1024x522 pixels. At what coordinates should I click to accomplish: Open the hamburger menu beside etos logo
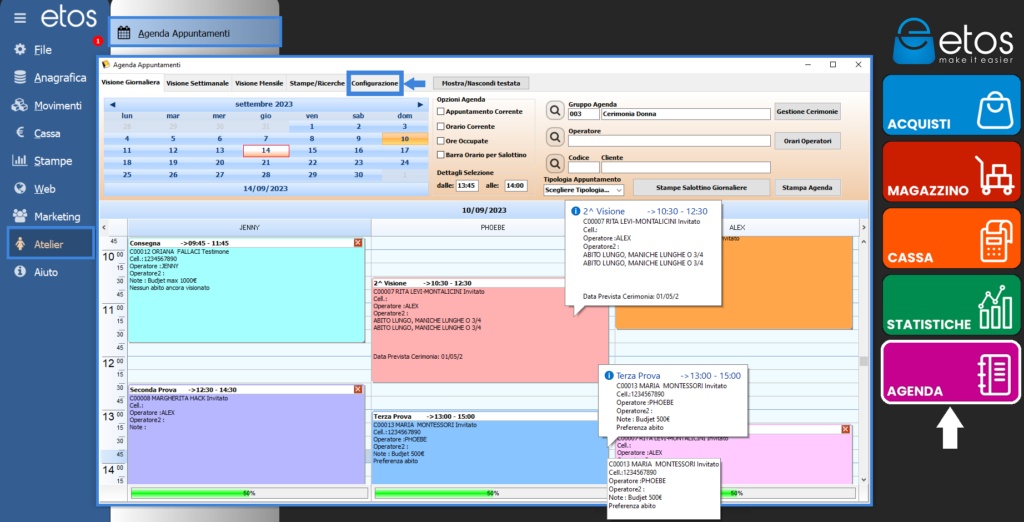click(x=20, y=18)
